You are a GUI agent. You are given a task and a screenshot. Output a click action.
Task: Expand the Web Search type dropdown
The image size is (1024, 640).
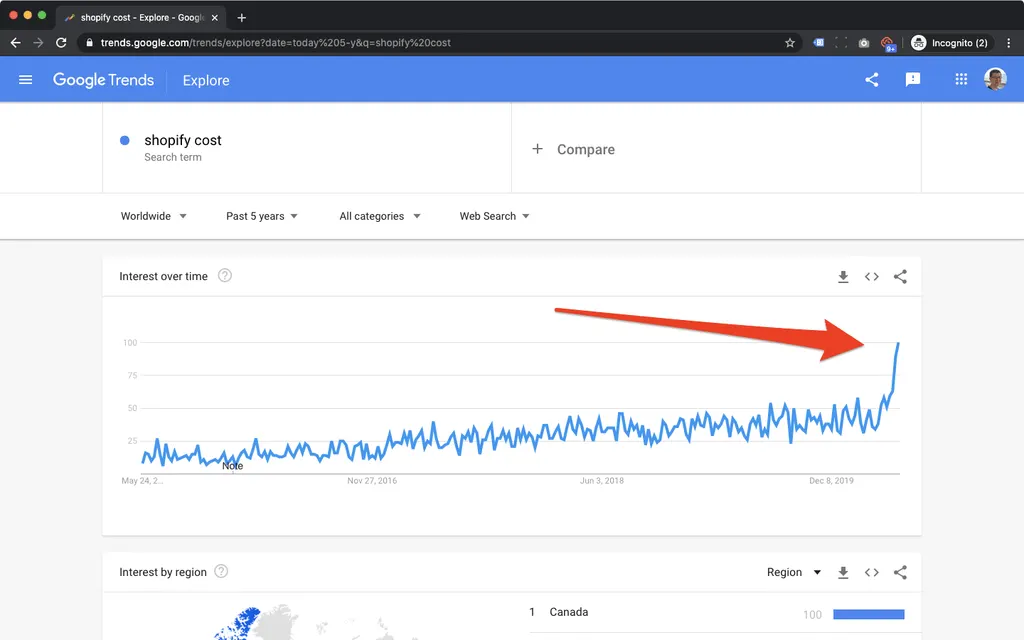tap(494, 216)
